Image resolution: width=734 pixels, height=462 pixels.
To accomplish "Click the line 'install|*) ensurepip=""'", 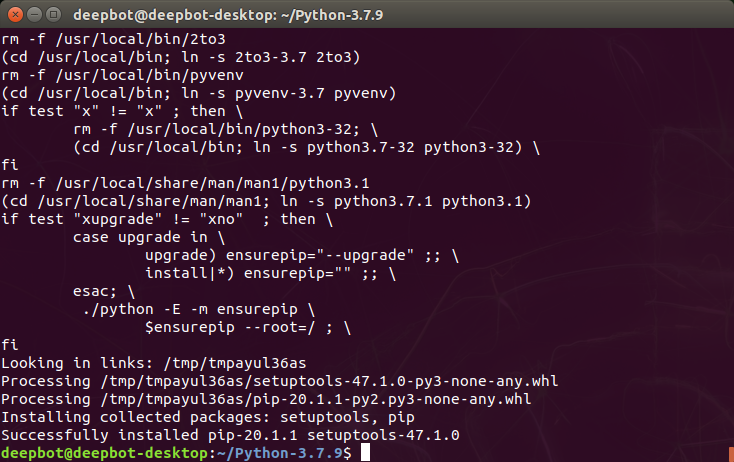I will (271, 273).
